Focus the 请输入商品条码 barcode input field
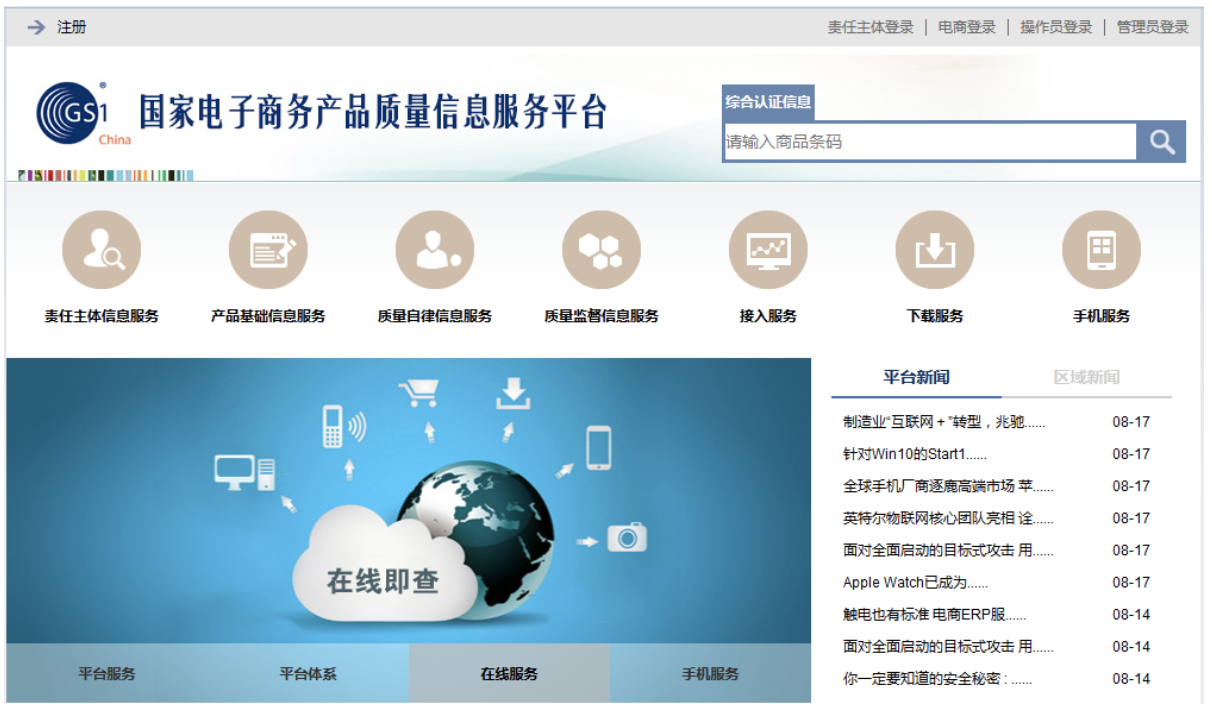 [929, 142]
